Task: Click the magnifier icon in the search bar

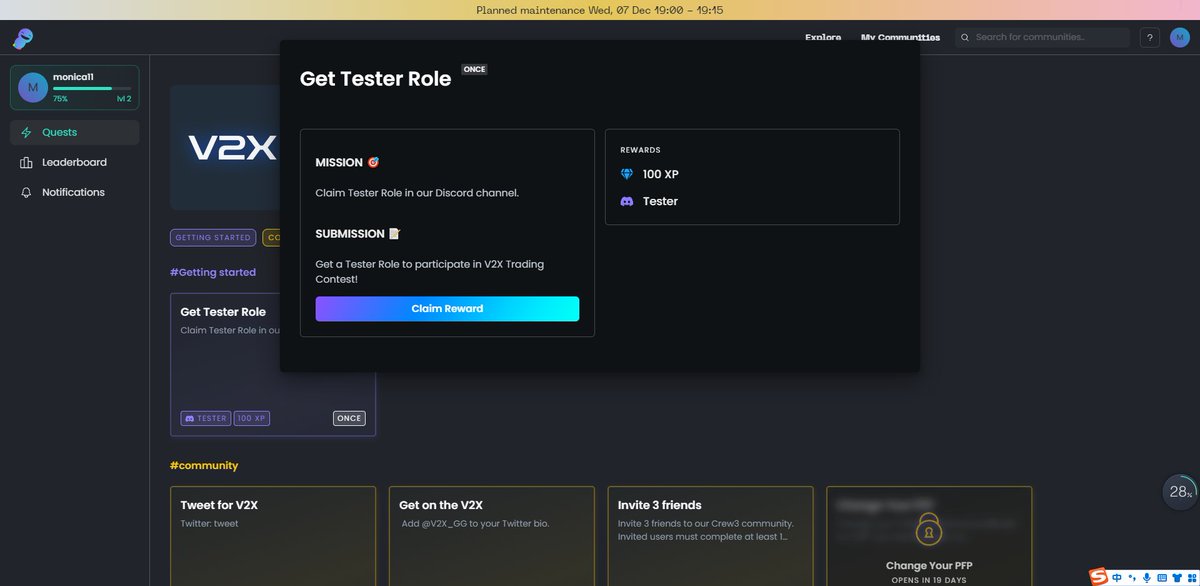Action: (965, 37)
